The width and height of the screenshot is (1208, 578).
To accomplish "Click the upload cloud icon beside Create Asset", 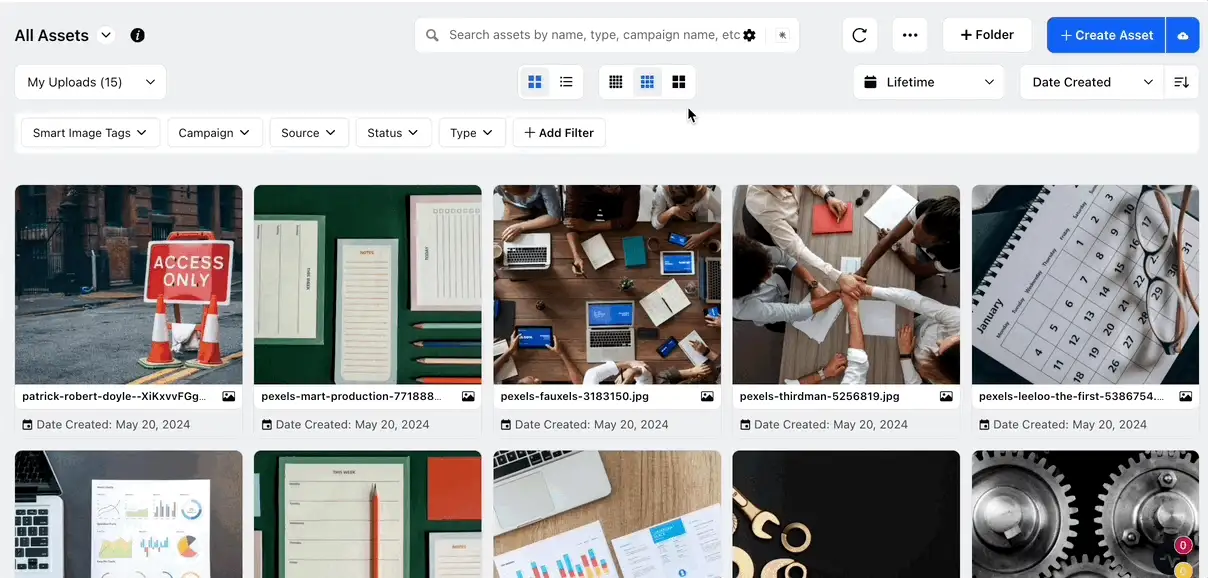I will pos(1183,34).
